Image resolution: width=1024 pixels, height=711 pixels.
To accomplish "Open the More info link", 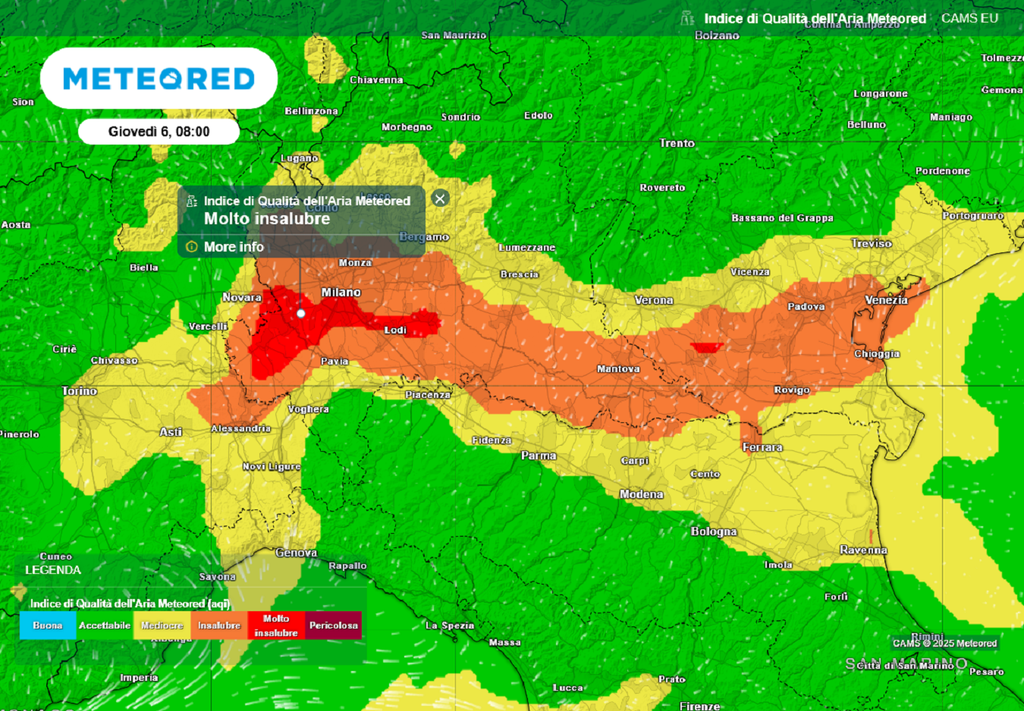I will tap(234, 247).
